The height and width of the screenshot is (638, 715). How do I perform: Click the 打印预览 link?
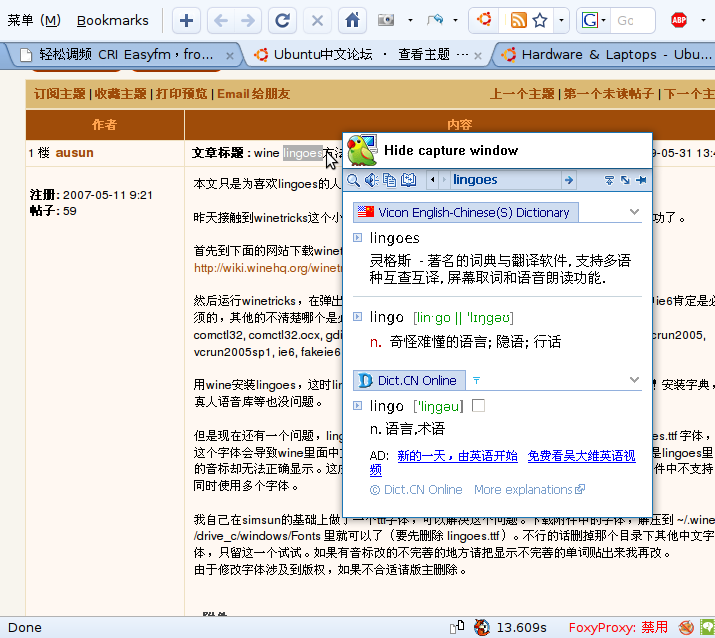coord(181,94)
